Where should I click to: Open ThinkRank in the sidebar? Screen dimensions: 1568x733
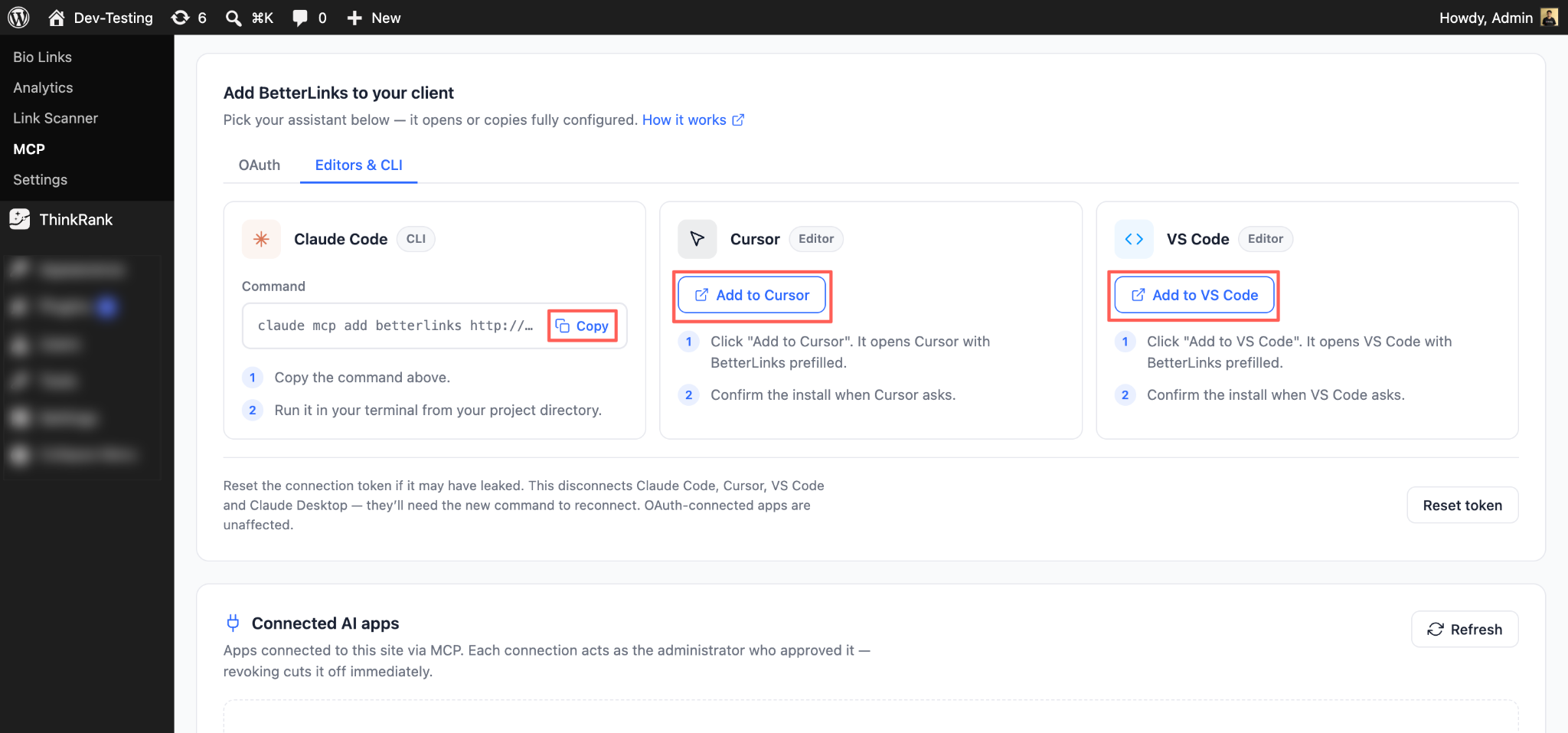76,220
